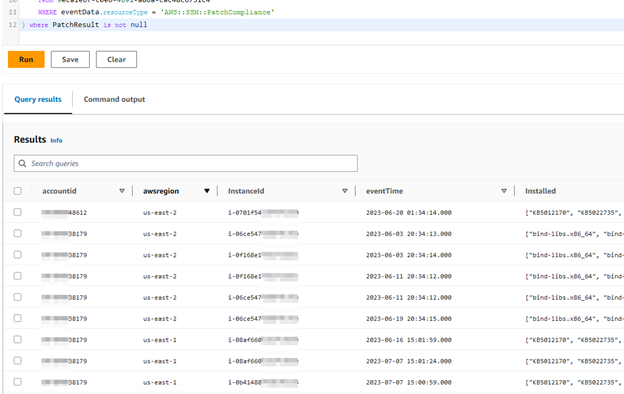Click instance ID starting i-0701f54
The image size is (624, 394).
click(263, 213)
